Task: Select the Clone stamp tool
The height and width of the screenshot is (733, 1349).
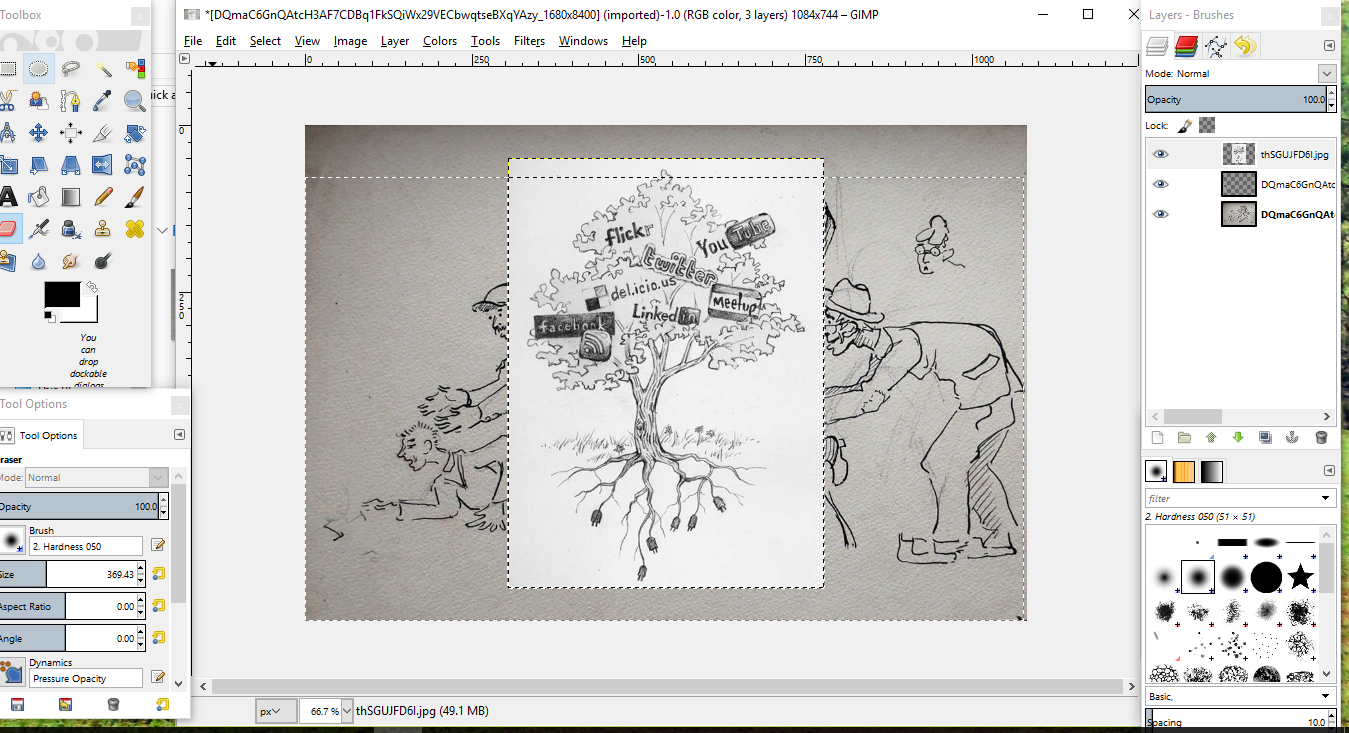Action: 103,229
